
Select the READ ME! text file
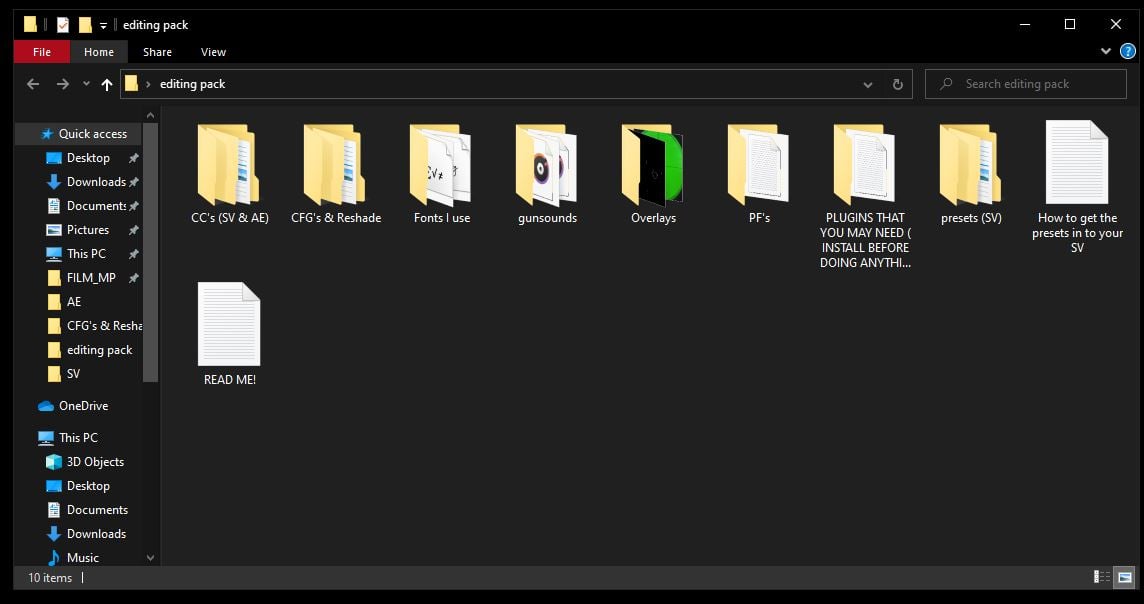coord(229,334)
